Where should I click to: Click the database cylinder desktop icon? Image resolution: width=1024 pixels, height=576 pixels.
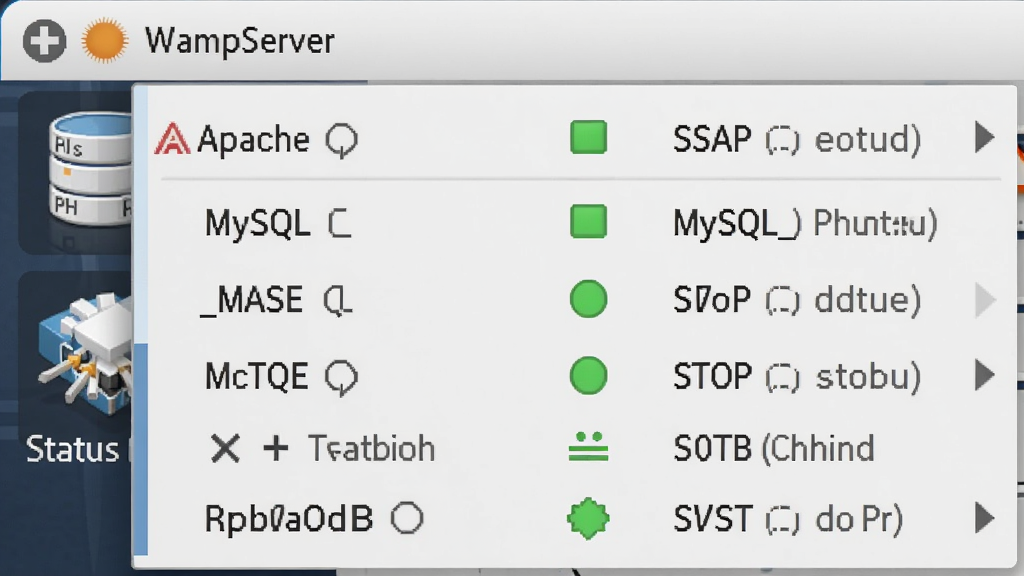click(90, 170)
